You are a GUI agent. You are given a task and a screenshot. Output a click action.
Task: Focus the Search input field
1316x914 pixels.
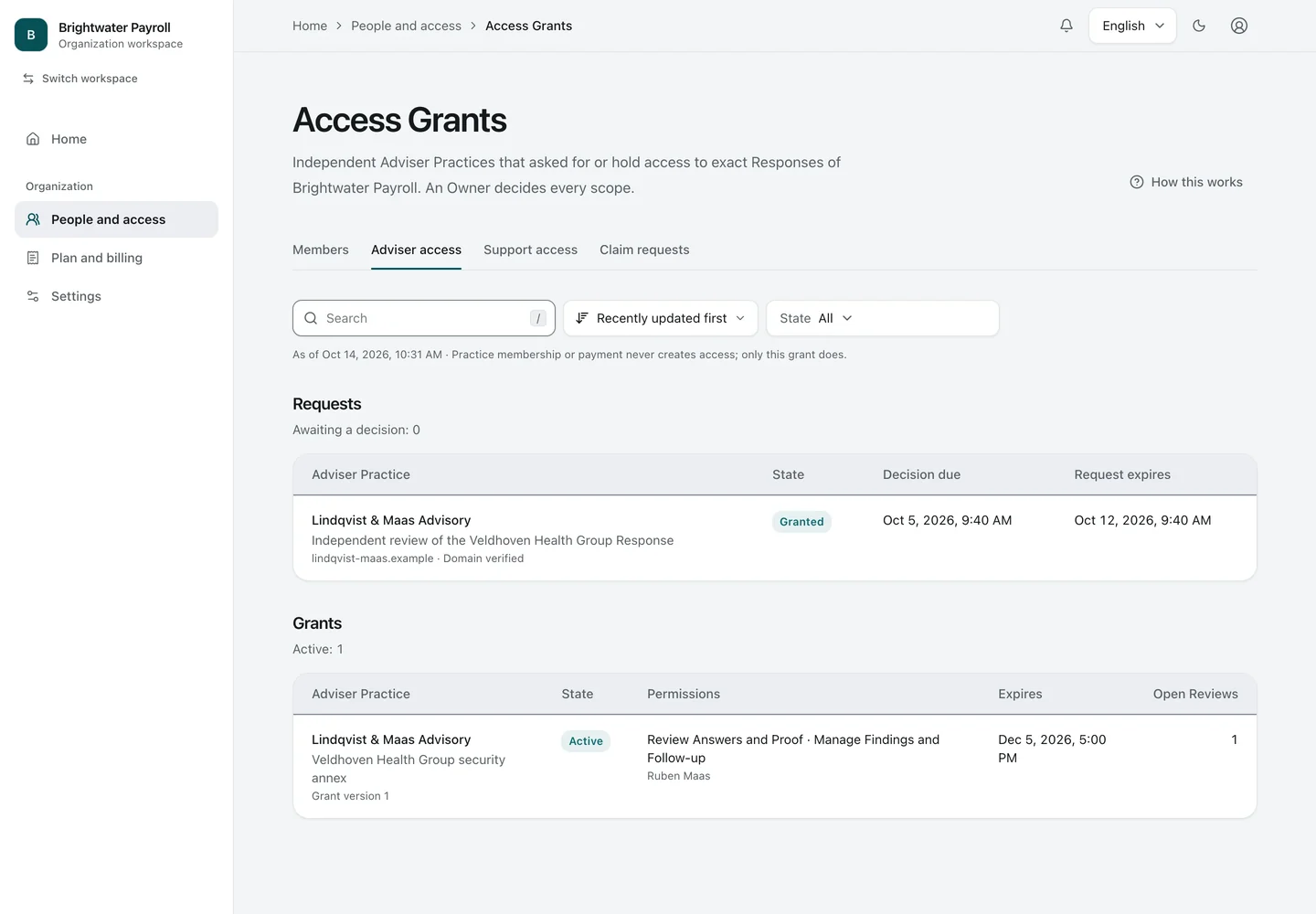pyautogui.click(x=424, y=318)
